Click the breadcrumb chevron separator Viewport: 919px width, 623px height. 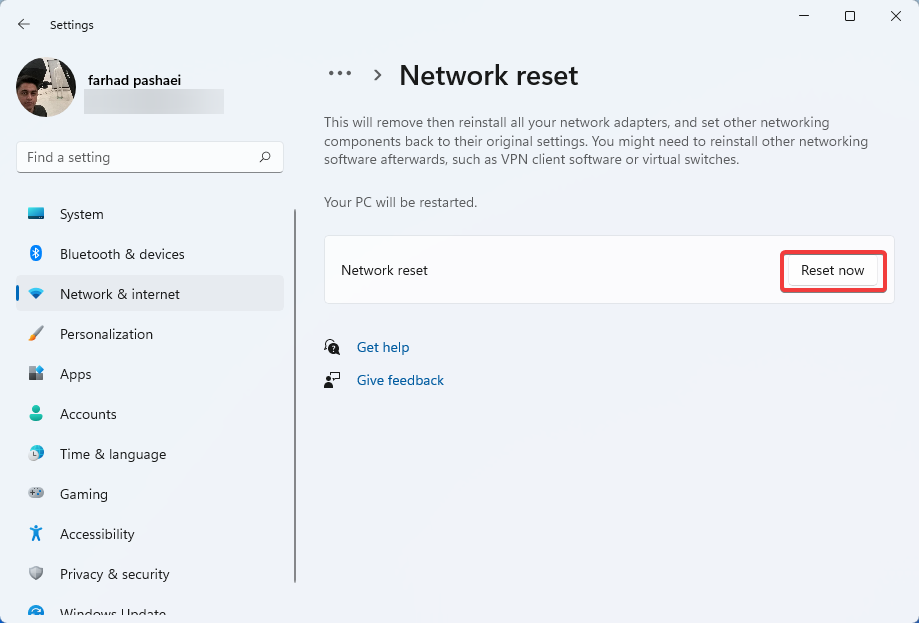pos(378,75)
